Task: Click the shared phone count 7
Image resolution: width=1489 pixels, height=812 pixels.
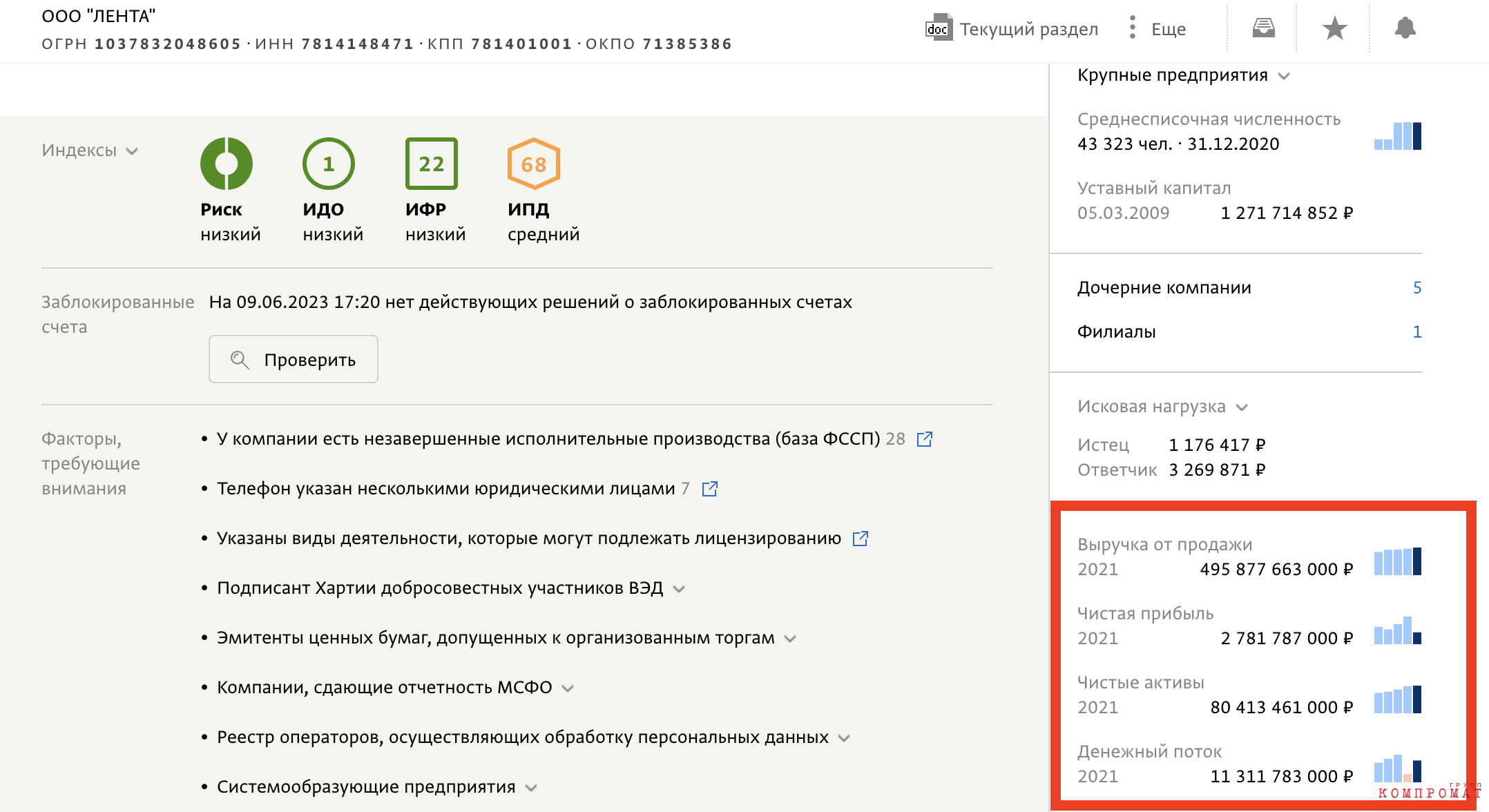Action: [x=685, y=489]
